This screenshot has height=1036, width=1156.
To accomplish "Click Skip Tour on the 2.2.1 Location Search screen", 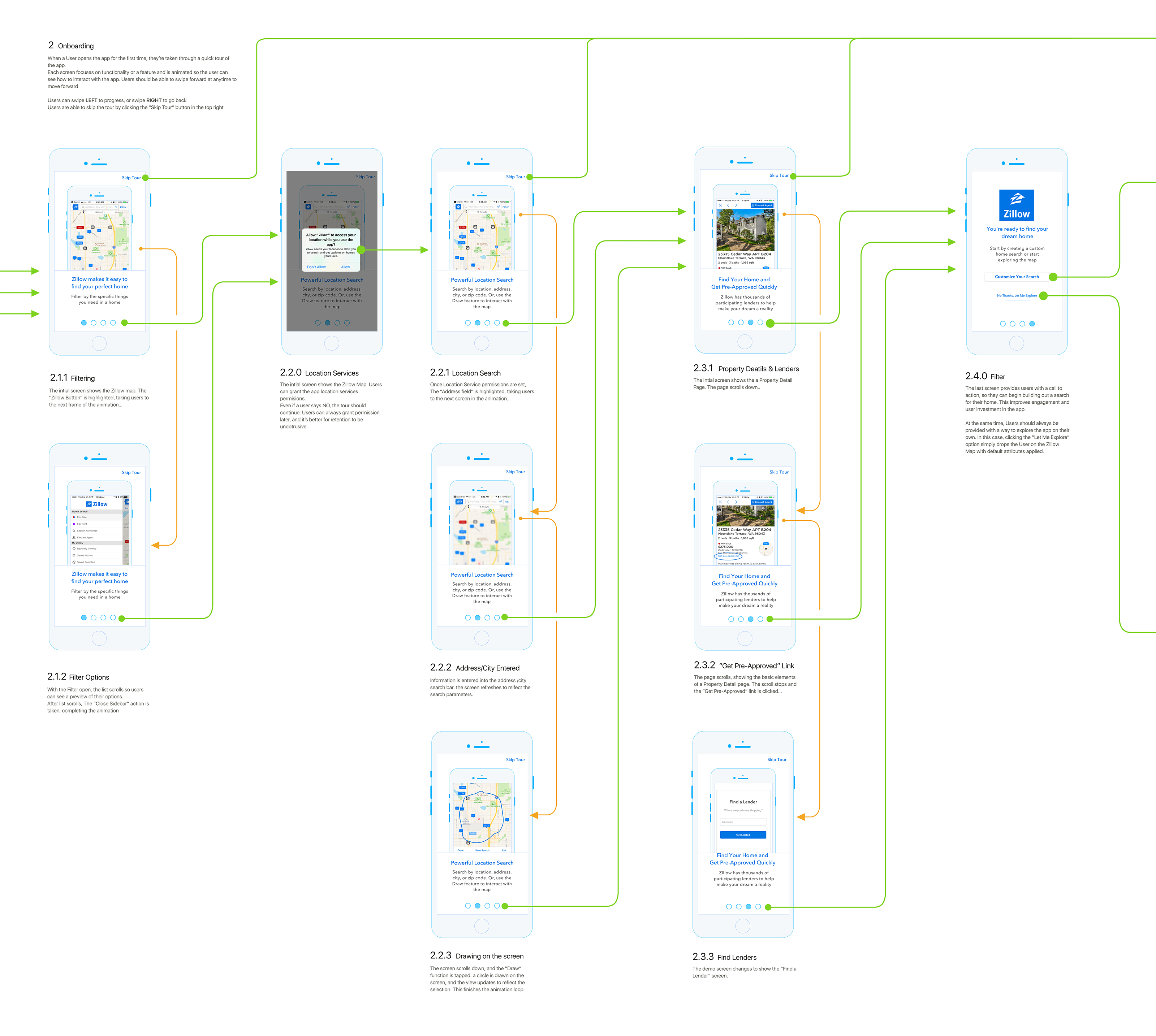I will [516, 177].
